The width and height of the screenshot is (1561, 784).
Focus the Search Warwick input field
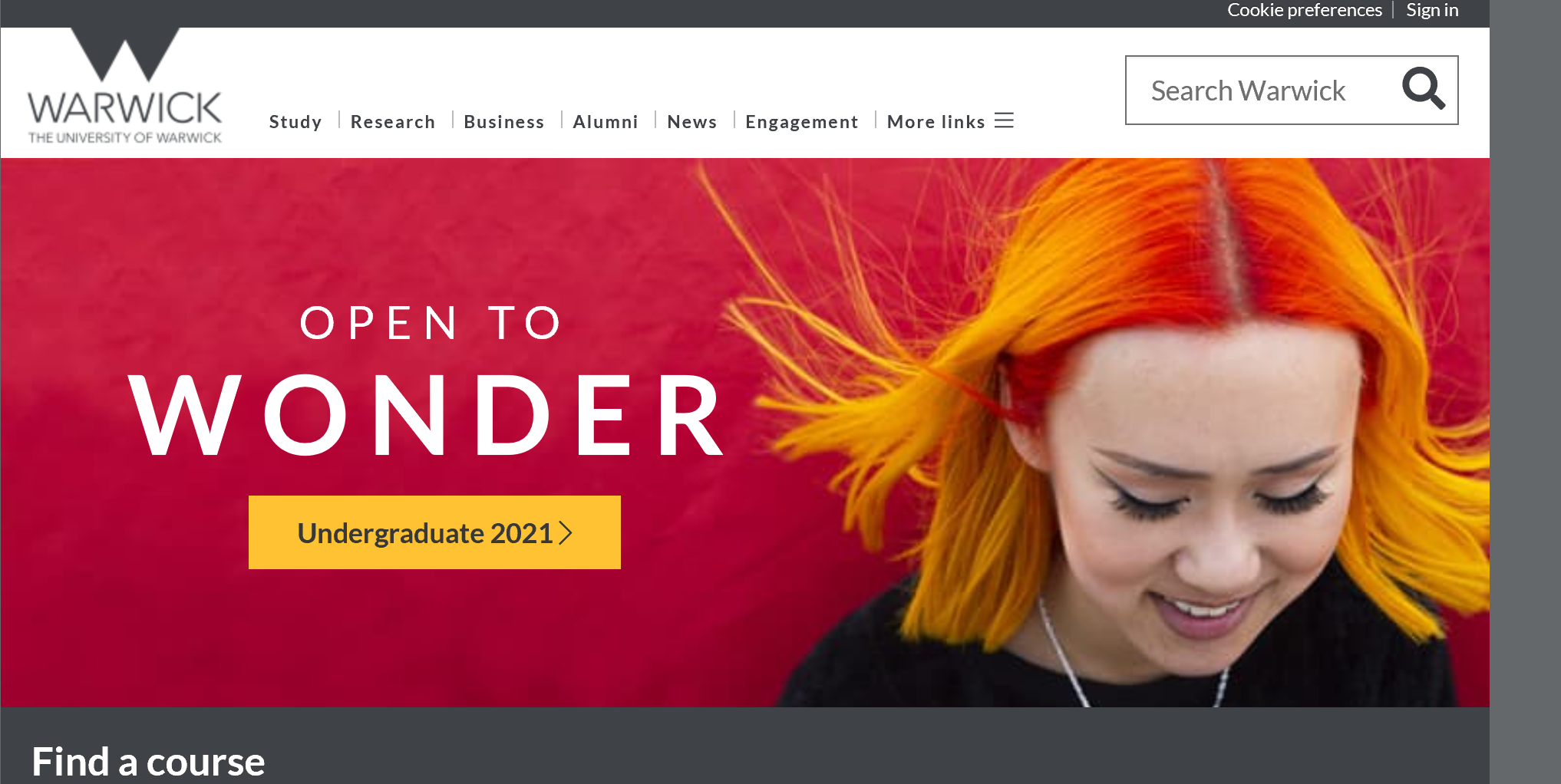tap(1262, 91)
